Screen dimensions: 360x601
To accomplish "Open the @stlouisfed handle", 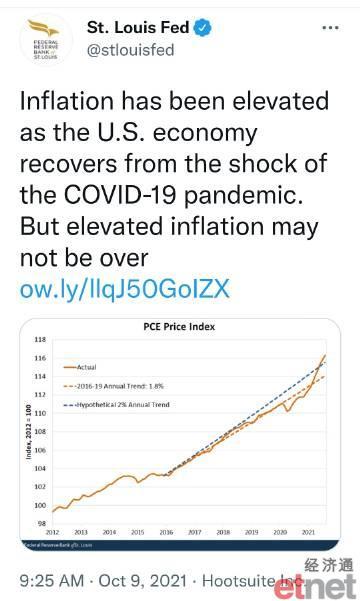I will pyautogui.click(x=130, y=50).
